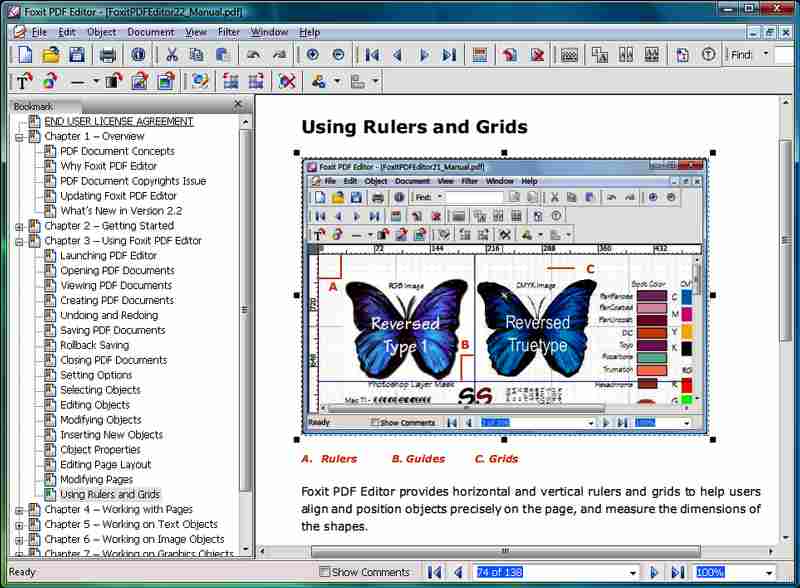800x588 pixels.
Task: Open the page number dropdown
Action: coord(633,573)
